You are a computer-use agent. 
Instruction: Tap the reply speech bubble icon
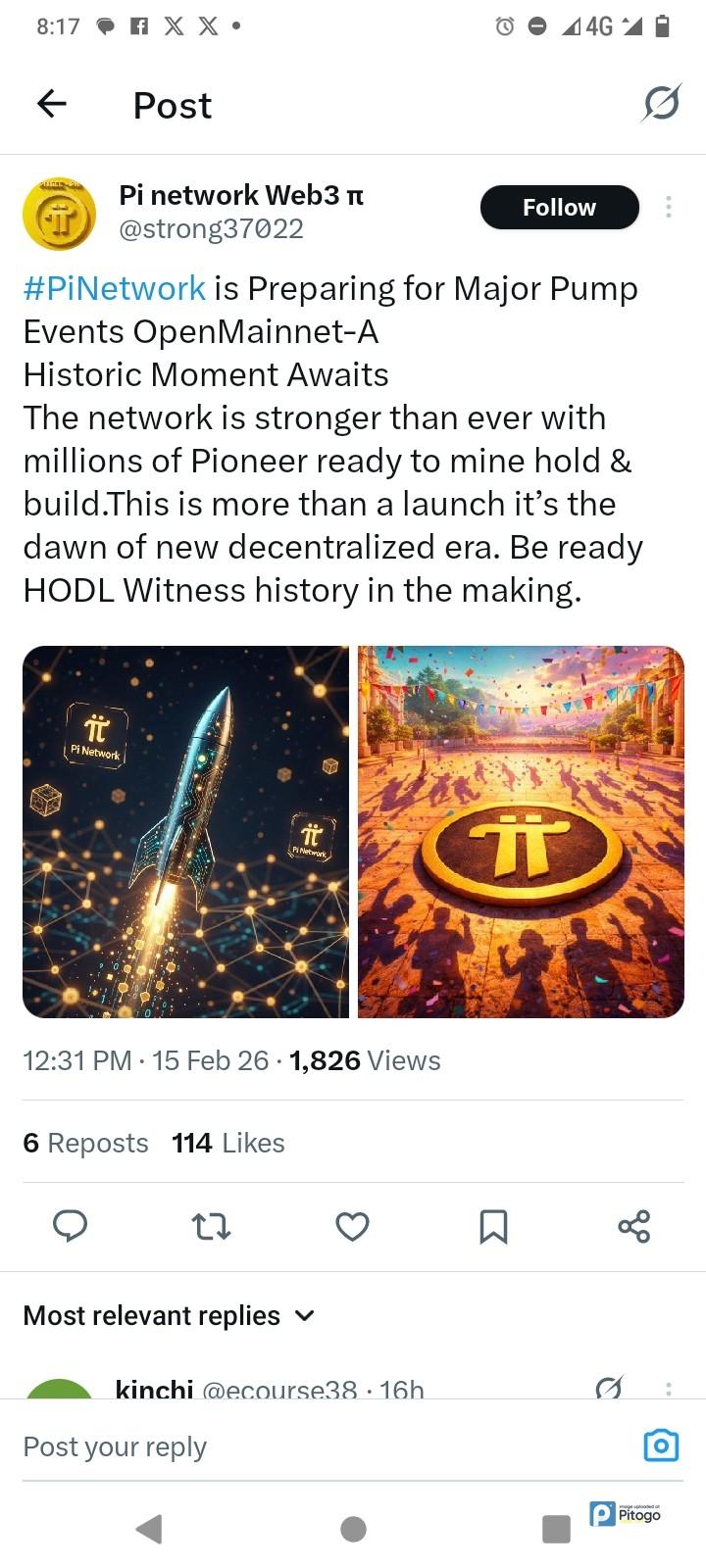[70, 1226]
